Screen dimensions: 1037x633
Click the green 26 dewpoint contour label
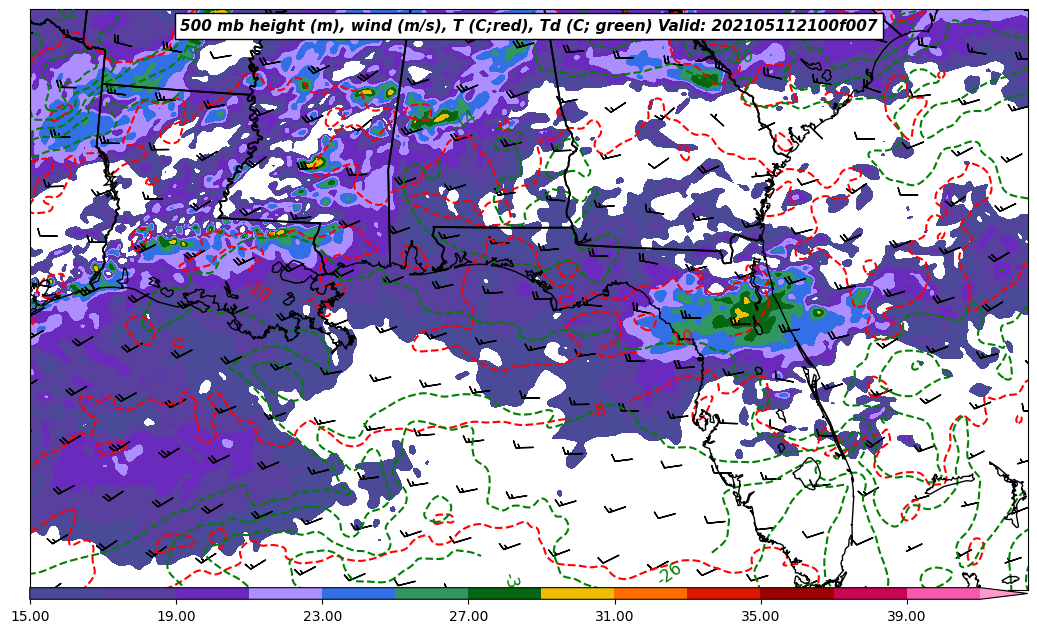(669, 572)
